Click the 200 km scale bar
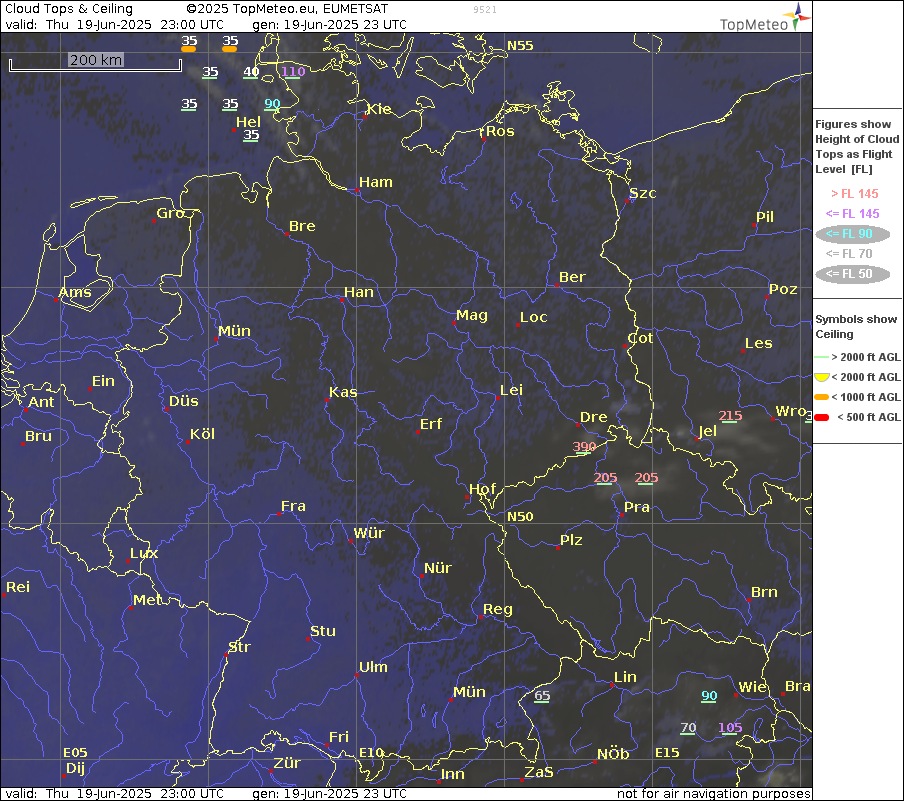 pyautogui.click(x=95, y=63)
